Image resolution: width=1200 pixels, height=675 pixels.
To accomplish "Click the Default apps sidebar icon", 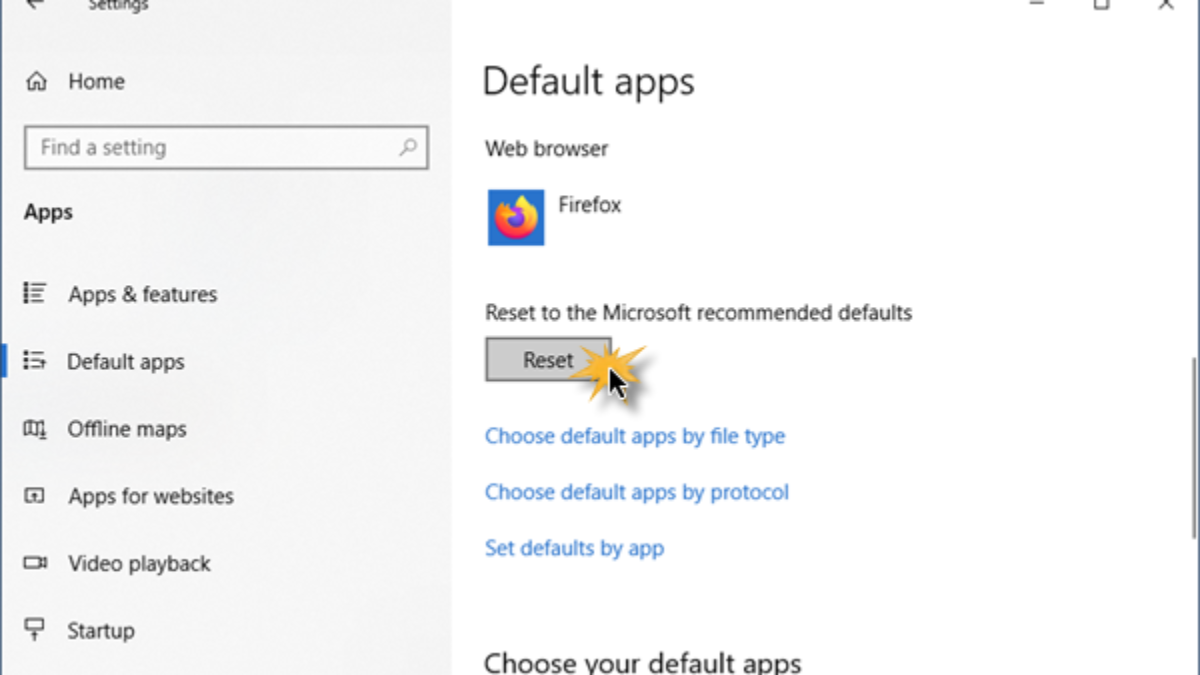I will [x=35, y=361].
